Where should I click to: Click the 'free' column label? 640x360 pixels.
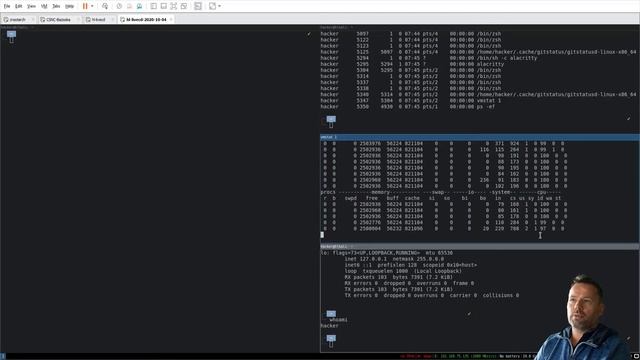click(371, 198)
